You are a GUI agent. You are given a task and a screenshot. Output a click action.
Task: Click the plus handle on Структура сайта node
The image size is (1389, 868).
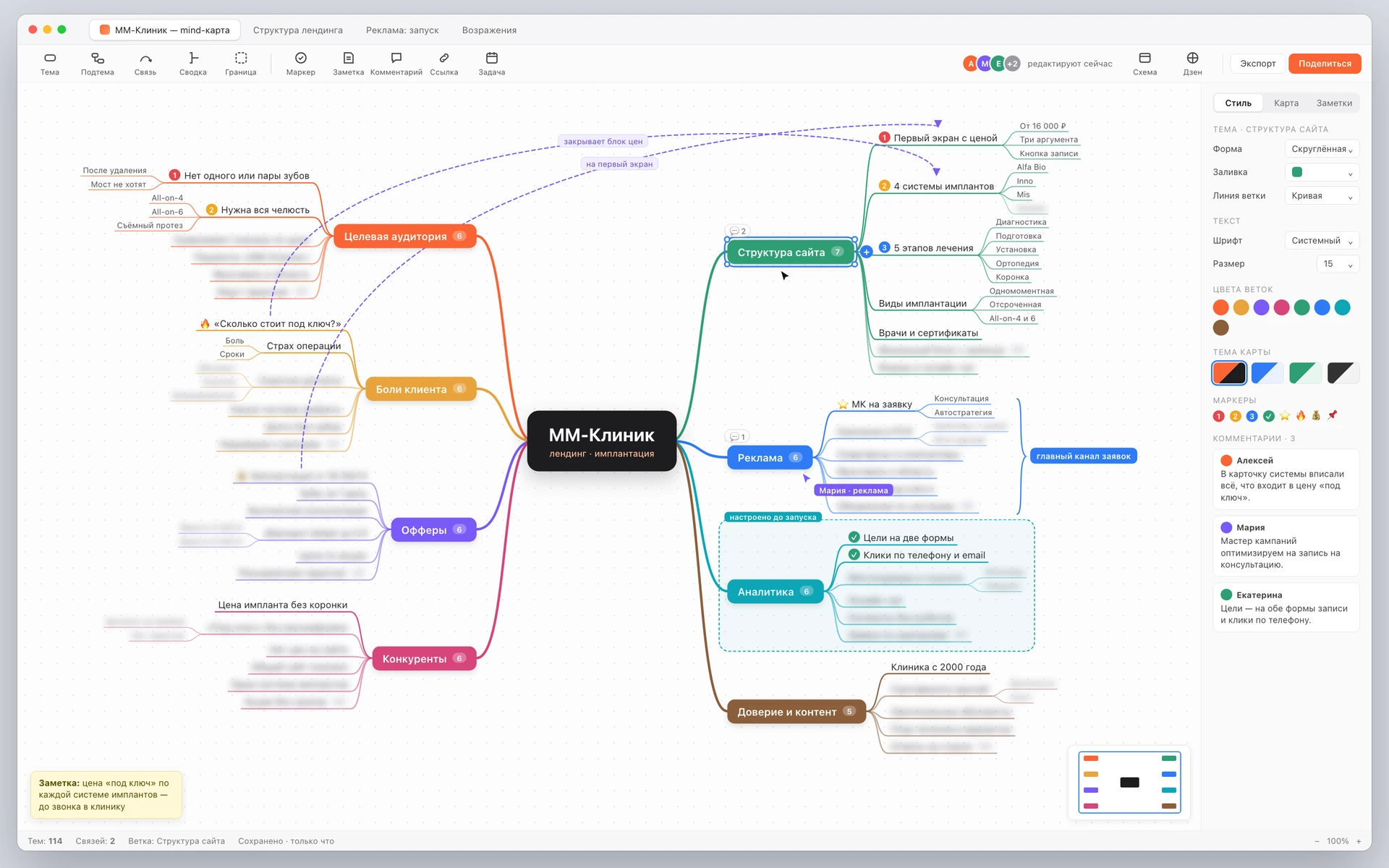(x=867, y=252)
